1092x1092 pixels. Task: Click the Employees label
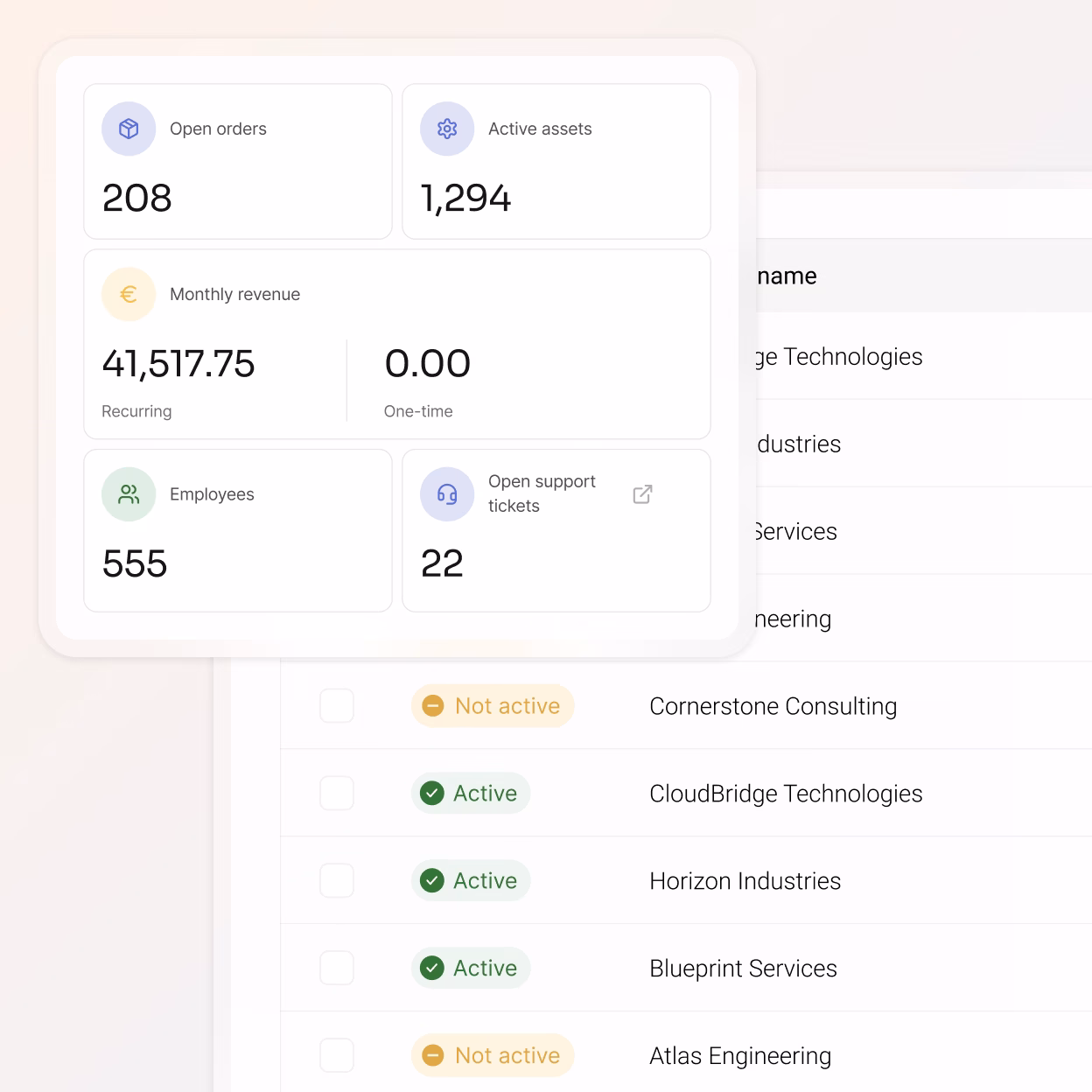click(x=212, y=494)
